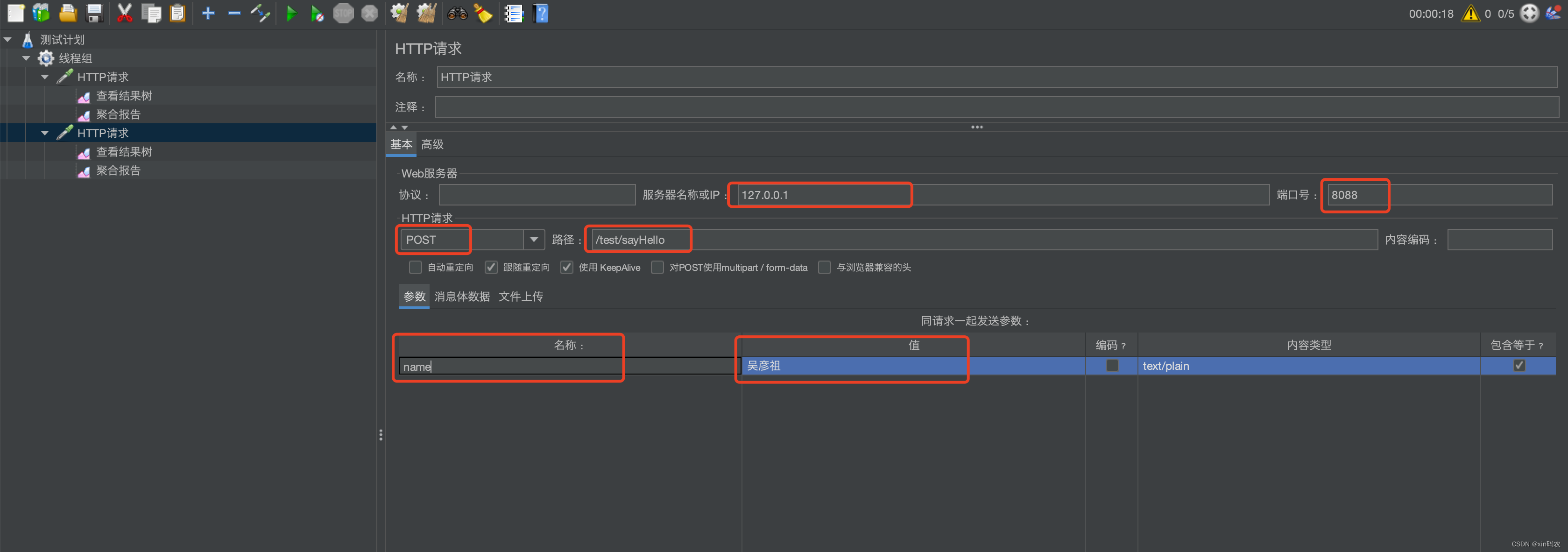Disable the 跟随重定向 checkbox
The width and height of the screenshot is (1568, 552).
coord(491,267)
